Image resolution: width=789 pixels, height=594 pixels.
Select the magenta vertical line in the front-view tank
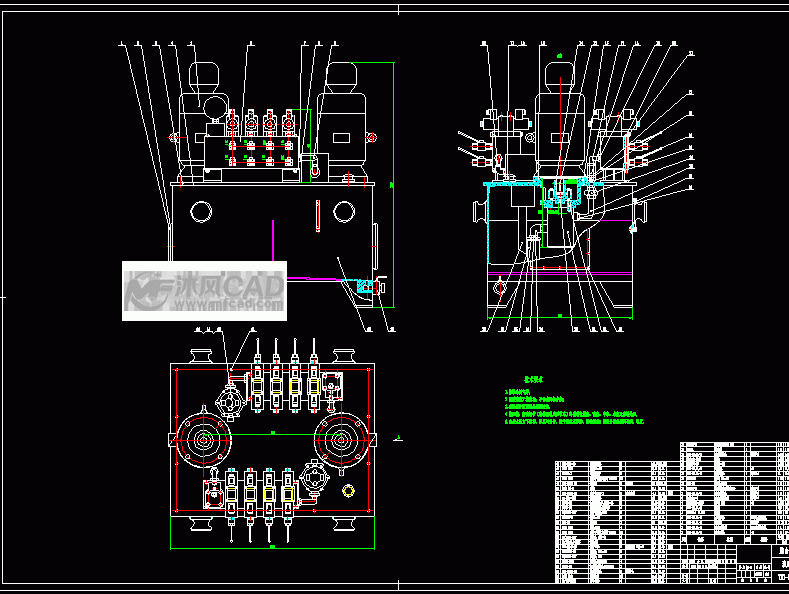coord(273,239)
